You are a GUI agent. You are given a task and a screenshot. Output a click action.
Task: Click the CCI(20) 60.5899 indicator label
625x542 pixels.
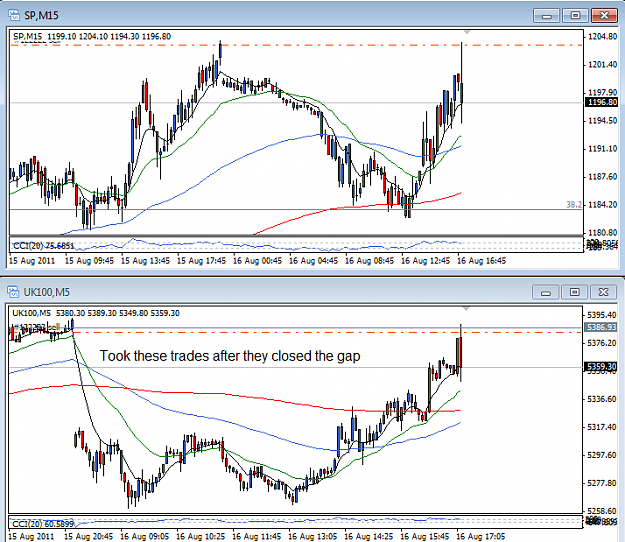point(43,524)
